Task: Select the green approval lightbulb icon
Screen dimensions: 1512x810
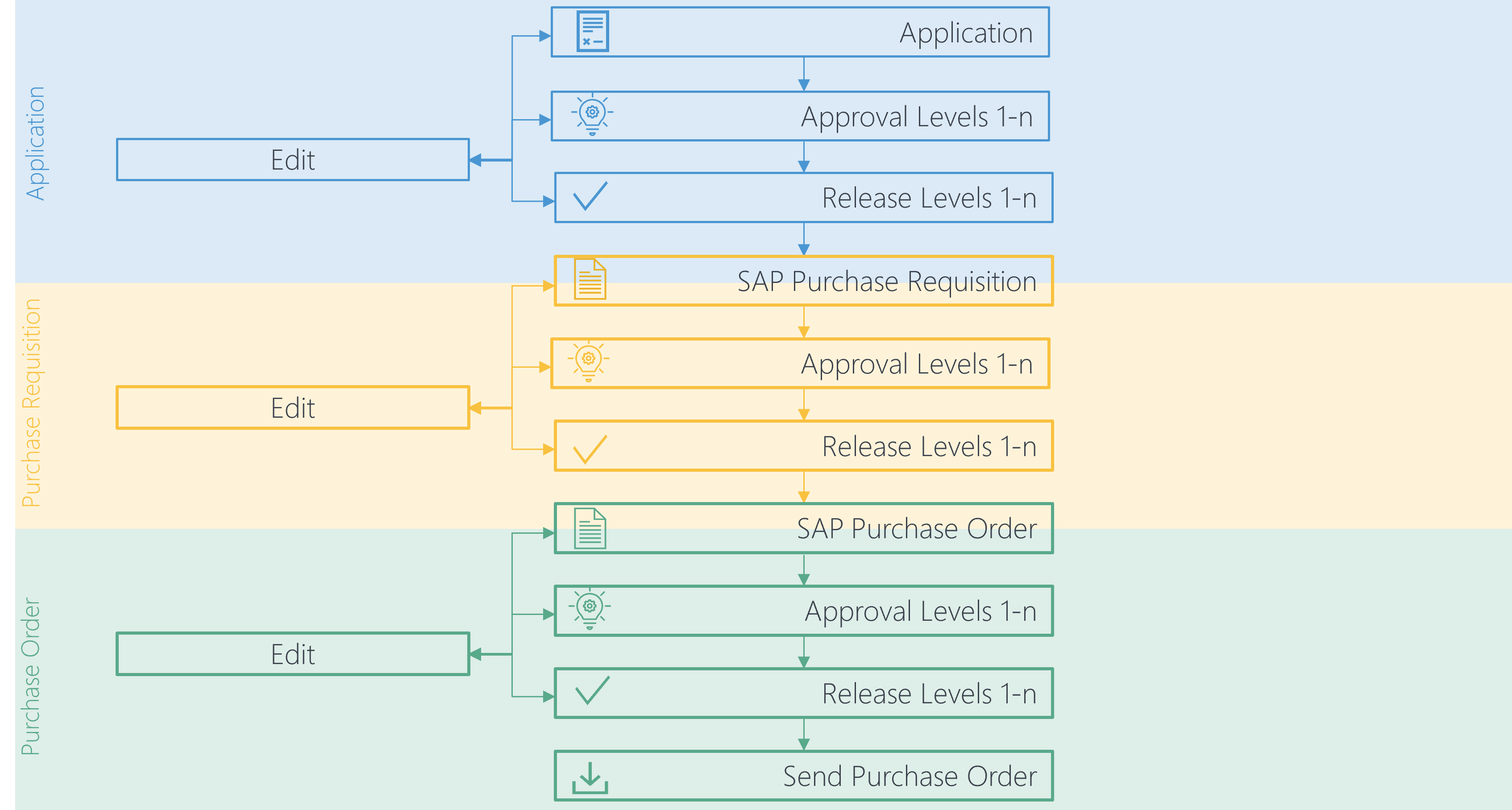Action: point(590,611)
